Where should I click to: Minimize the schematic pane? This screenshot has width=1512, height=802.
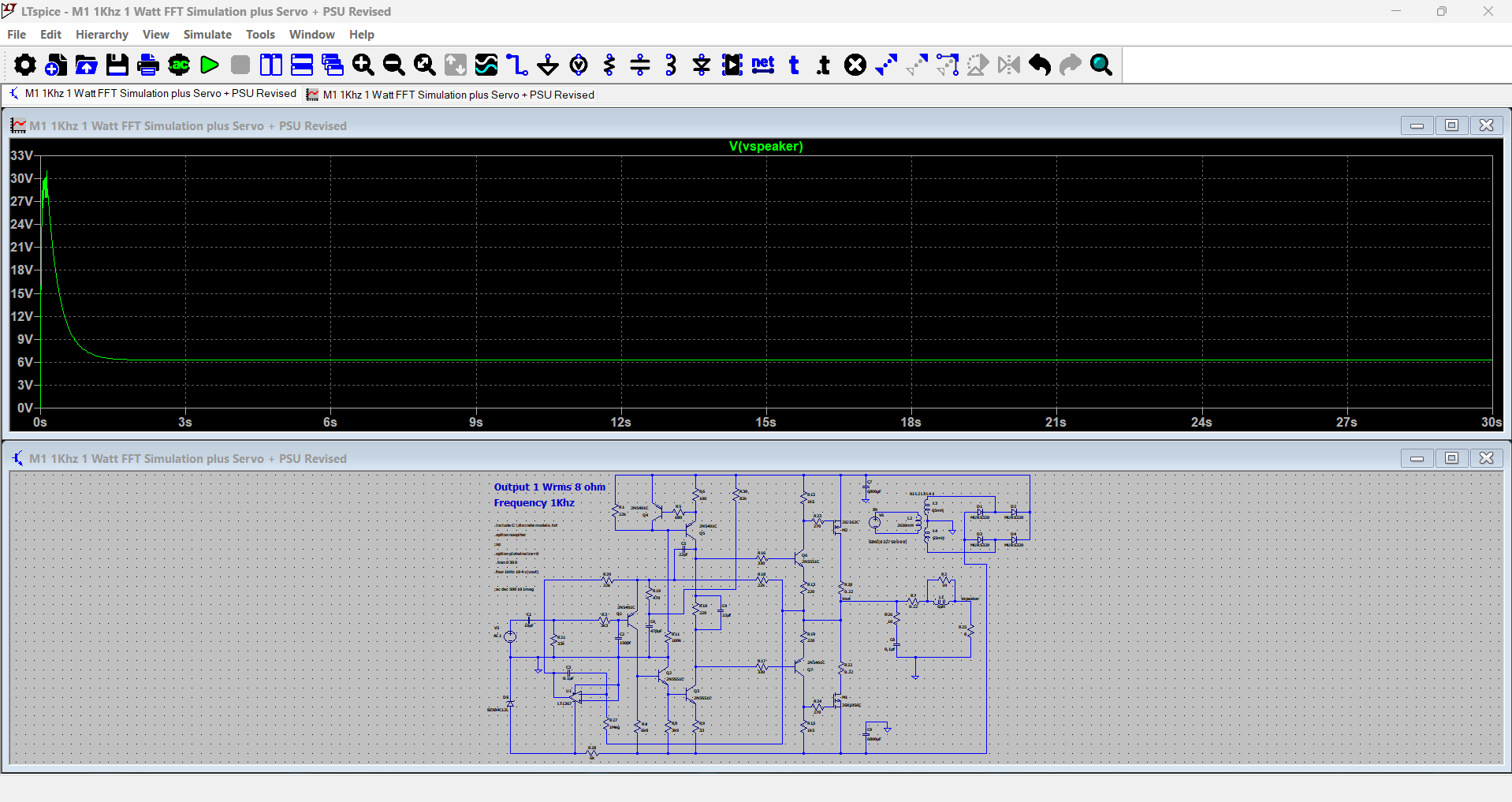click(x=1417, y=458)
